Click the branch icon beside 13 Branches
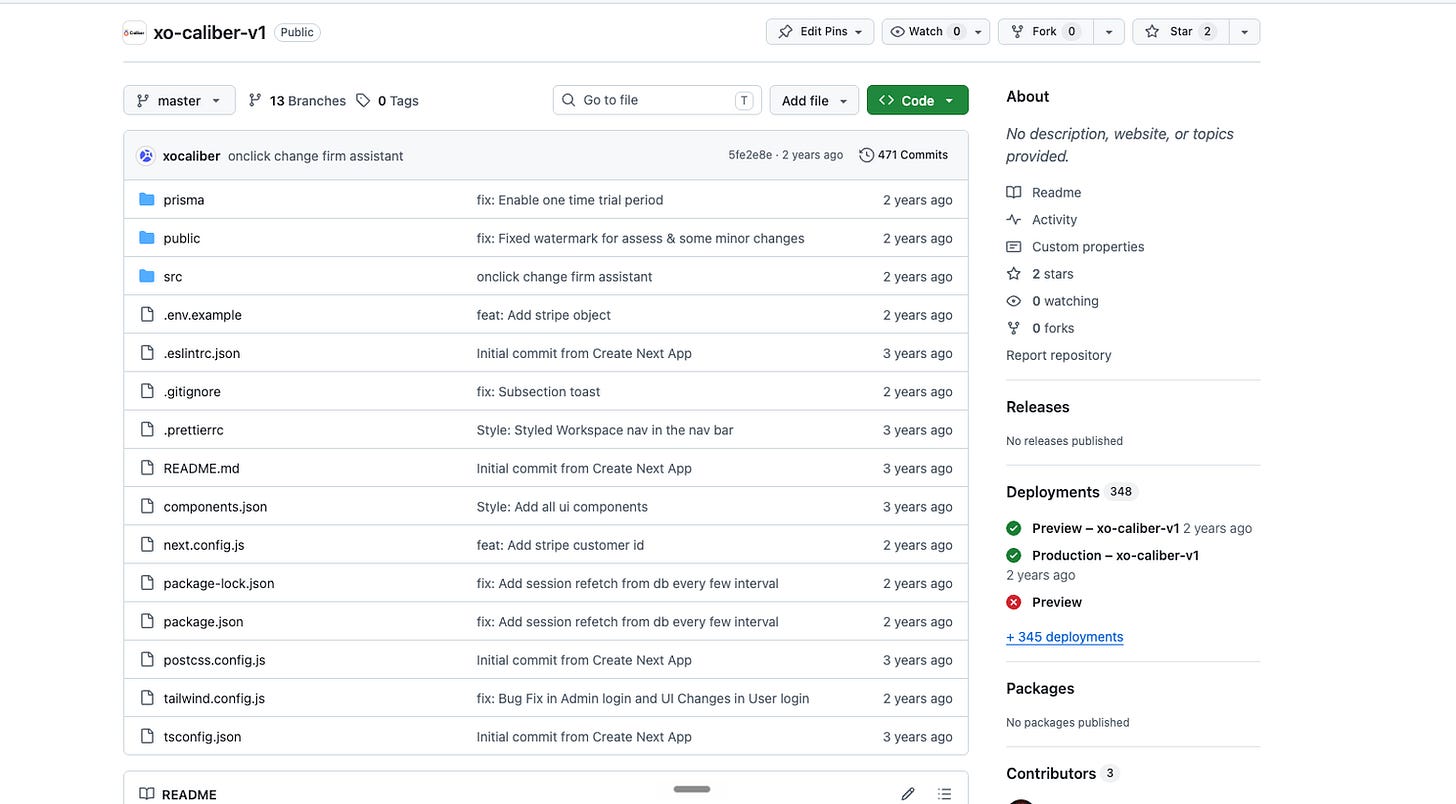1456x804 pixels. tap(255, 100)
